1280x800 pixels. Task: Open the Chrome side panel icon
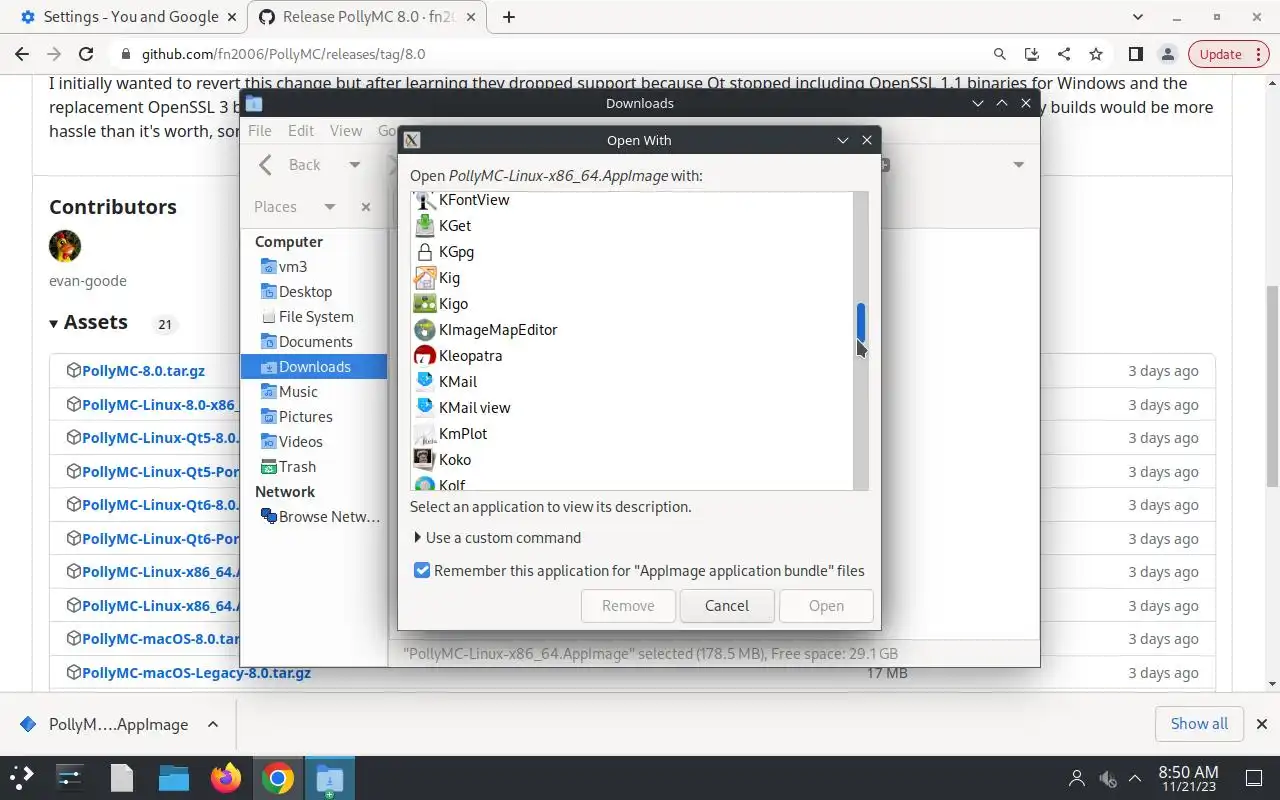click(x=1136, y=54)
